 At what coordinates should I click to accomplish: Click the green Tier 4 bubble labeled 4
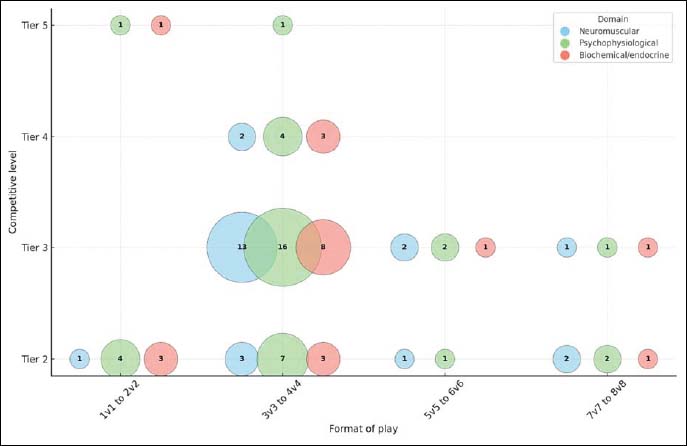(282, 136)
